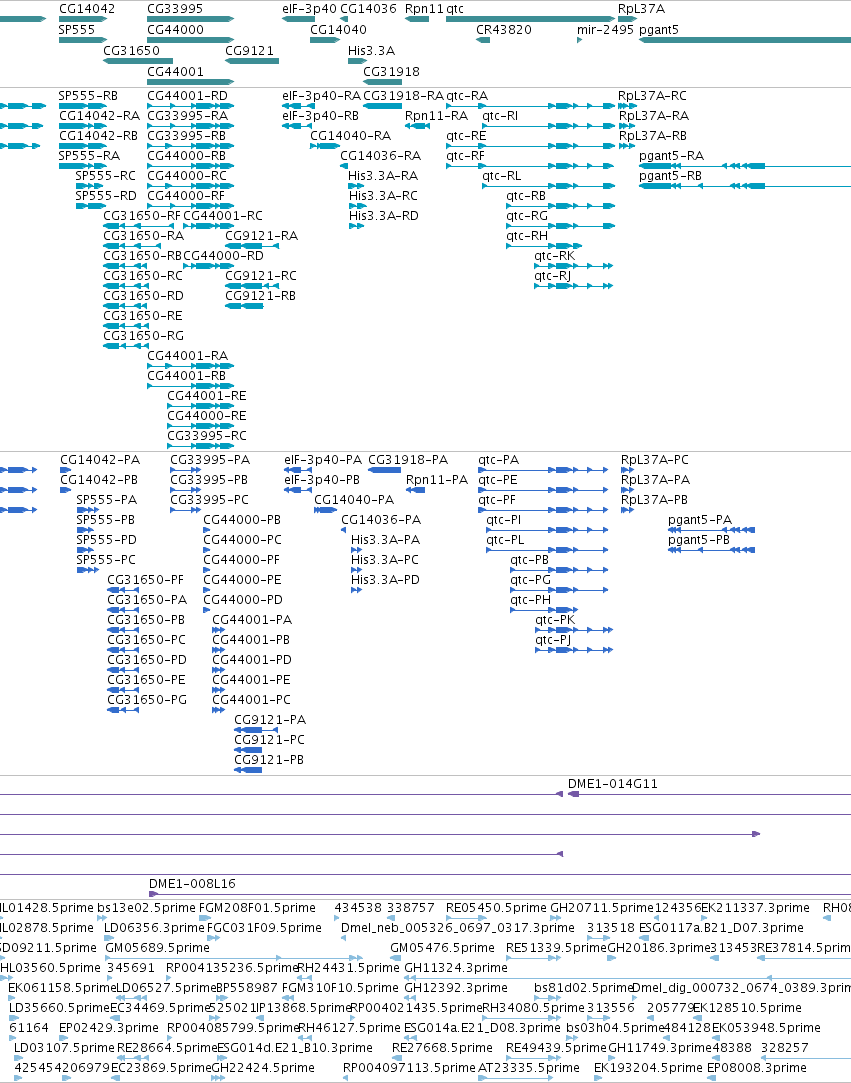Viewport: 851px width, 1083px height.
Task: Select transcript CG33995-RC
Action: (x=207, y=436)
